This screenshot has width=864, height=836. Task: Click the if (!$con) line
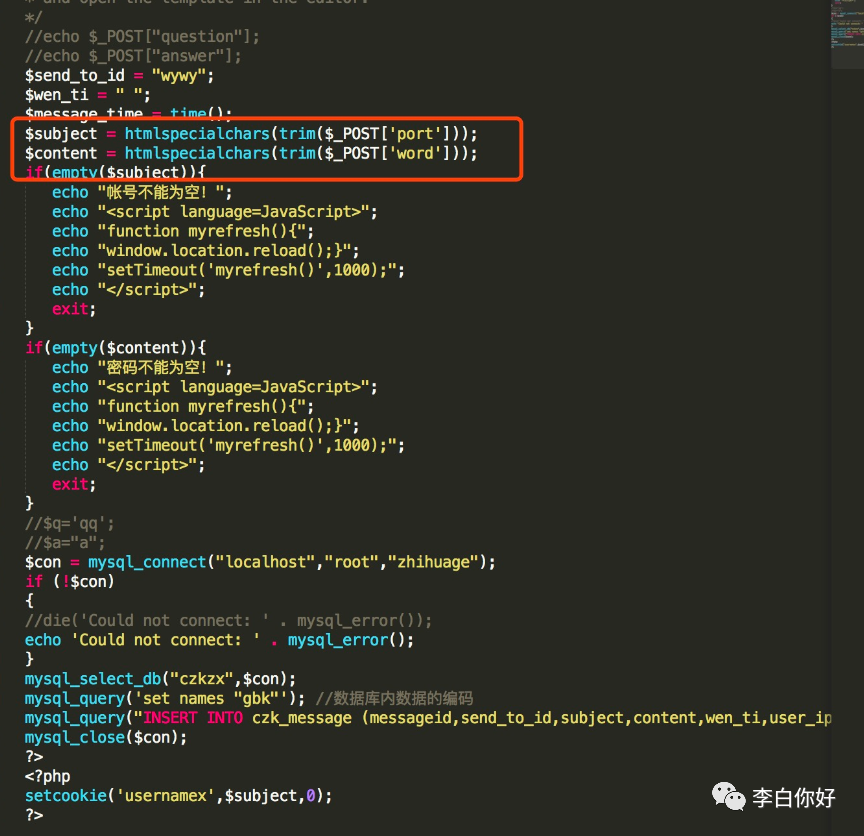(69, 581)
